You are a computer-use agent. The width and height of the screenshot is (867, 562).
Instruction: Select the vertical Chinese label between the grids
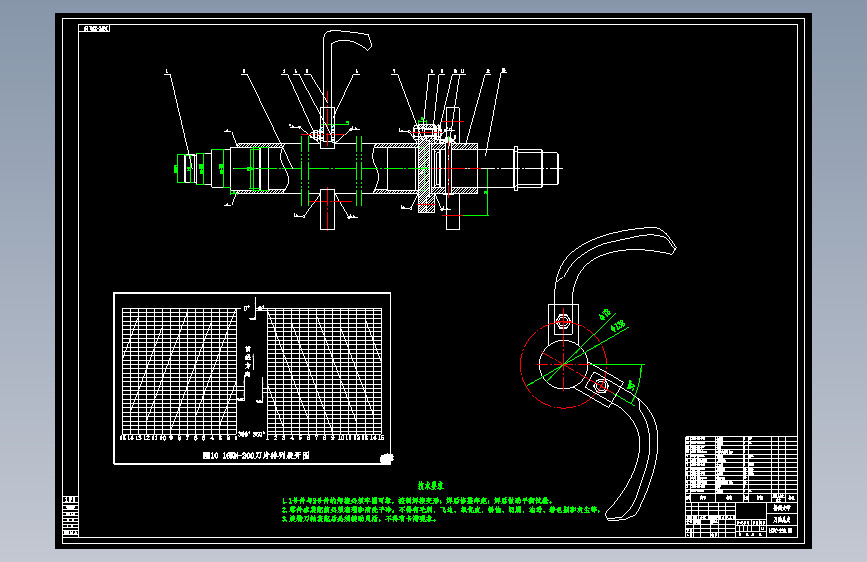[248, 362]
